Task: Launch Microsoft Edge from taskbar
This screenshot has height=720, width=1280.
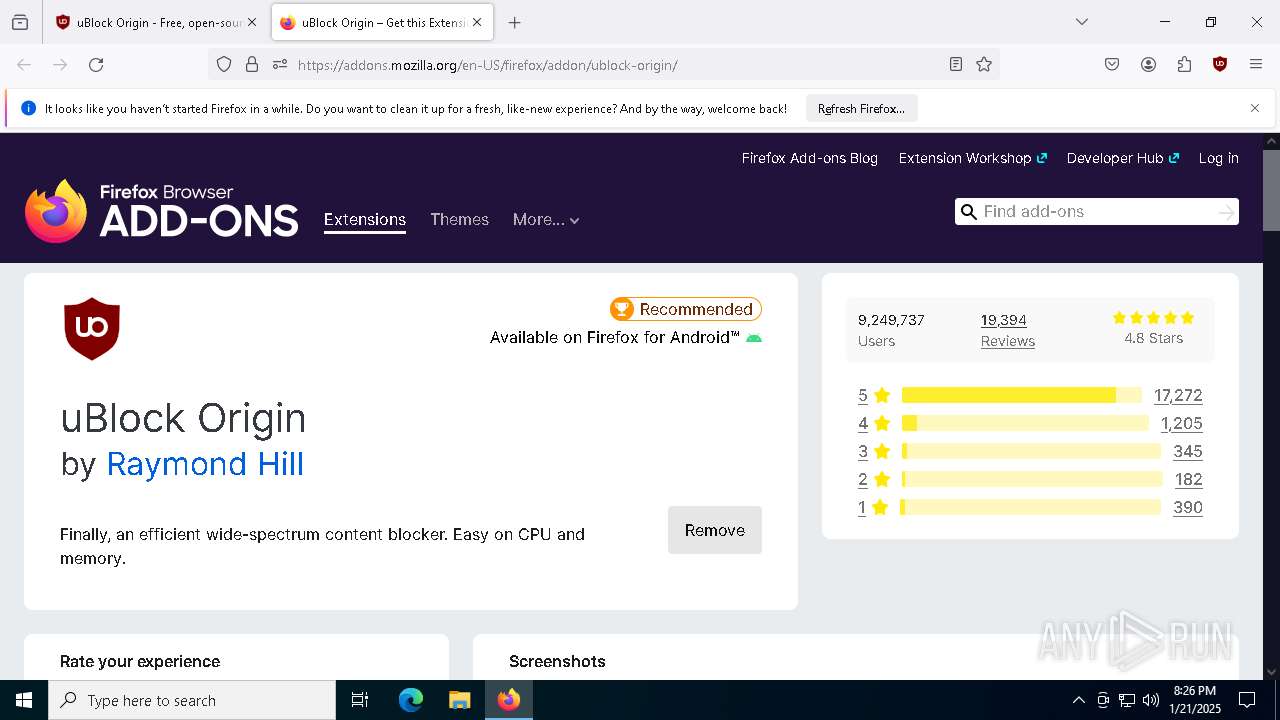Action: click(x=411, y=700)
